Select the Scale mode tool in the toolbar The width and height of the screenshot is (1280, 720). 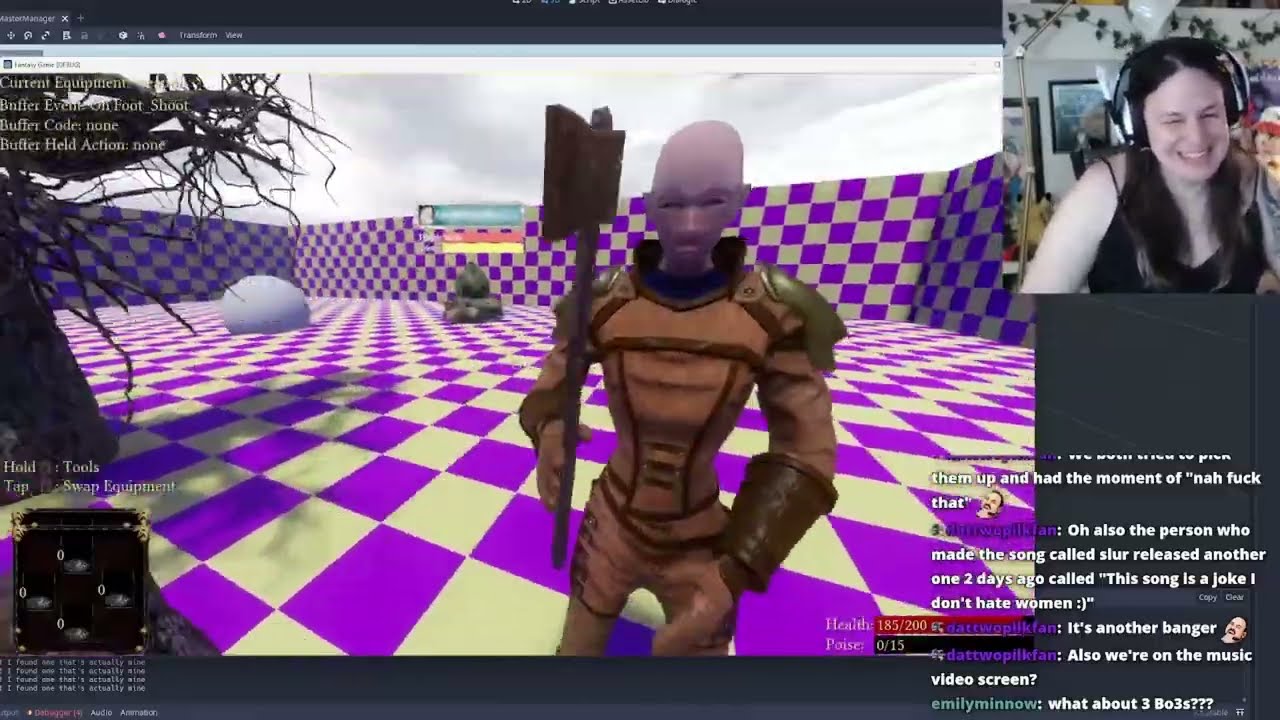45,35
